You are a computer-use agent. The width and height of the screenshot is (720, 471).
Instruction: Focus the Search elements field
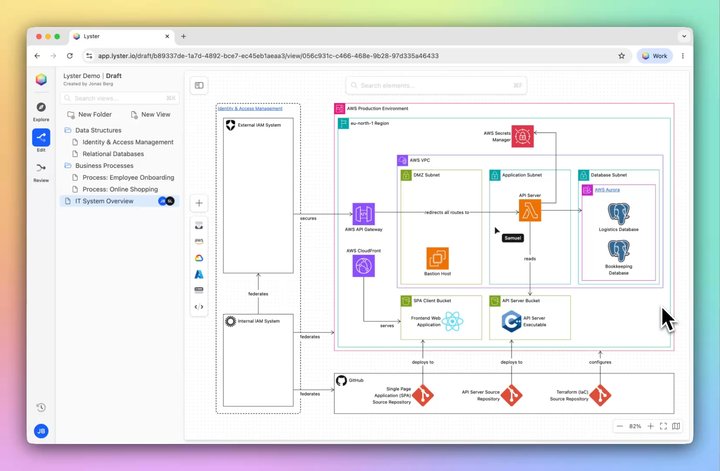[x=436, y=85]
